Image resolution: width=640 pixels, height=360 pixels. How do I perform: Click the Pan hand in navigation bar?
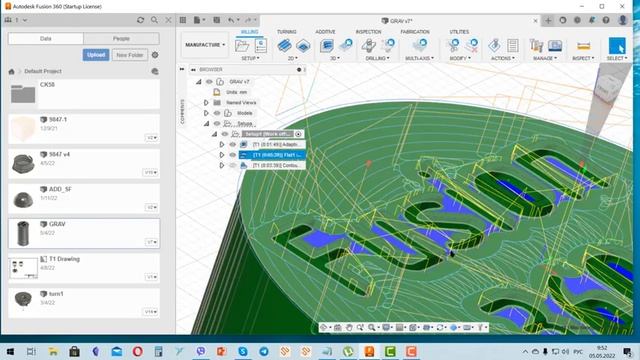pyautogui.click(x=349, y=327)
